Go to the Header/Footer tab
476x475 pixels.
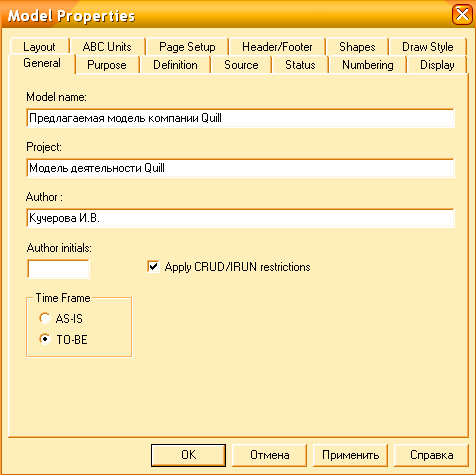pyautogui.click(x=277, y=47)
